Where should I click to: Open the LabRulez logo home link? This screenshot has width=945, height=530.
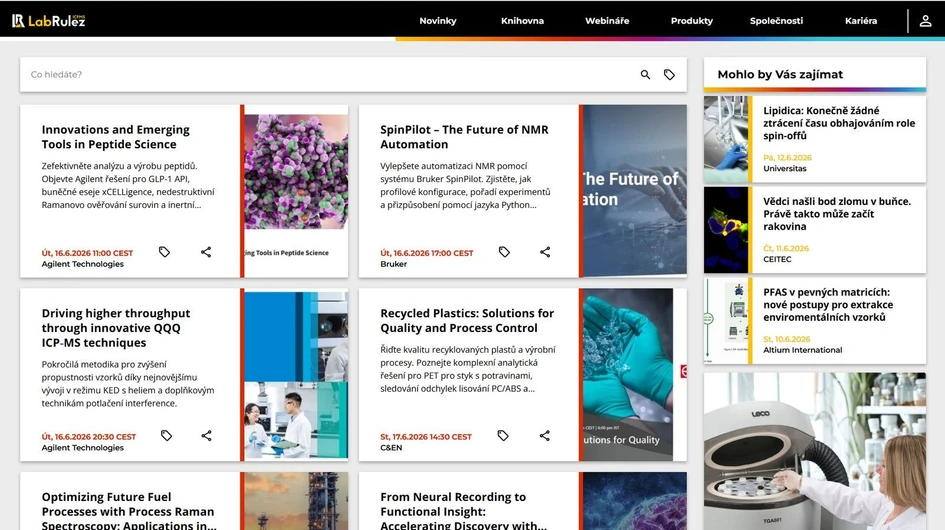click(x=49, y=21)
